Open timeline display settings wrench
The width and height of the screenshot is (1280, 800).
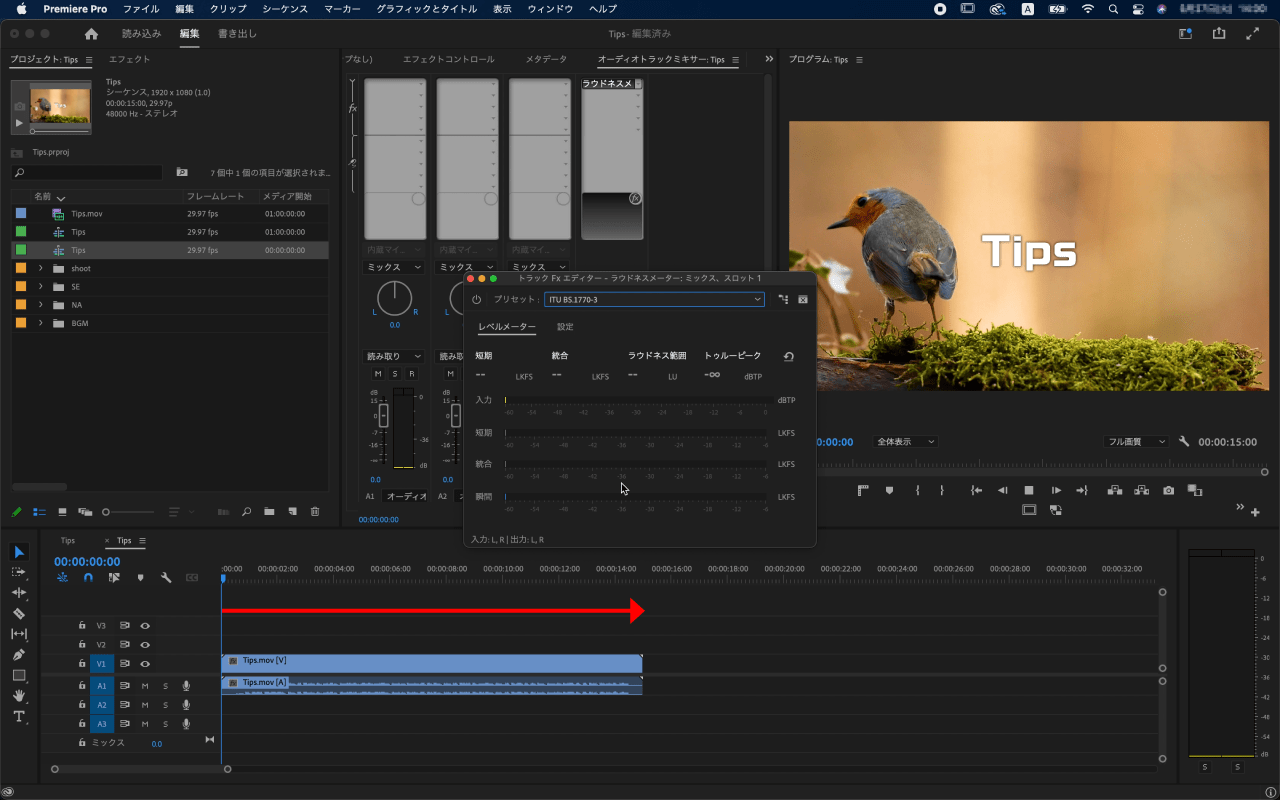[x=166, y=577]
